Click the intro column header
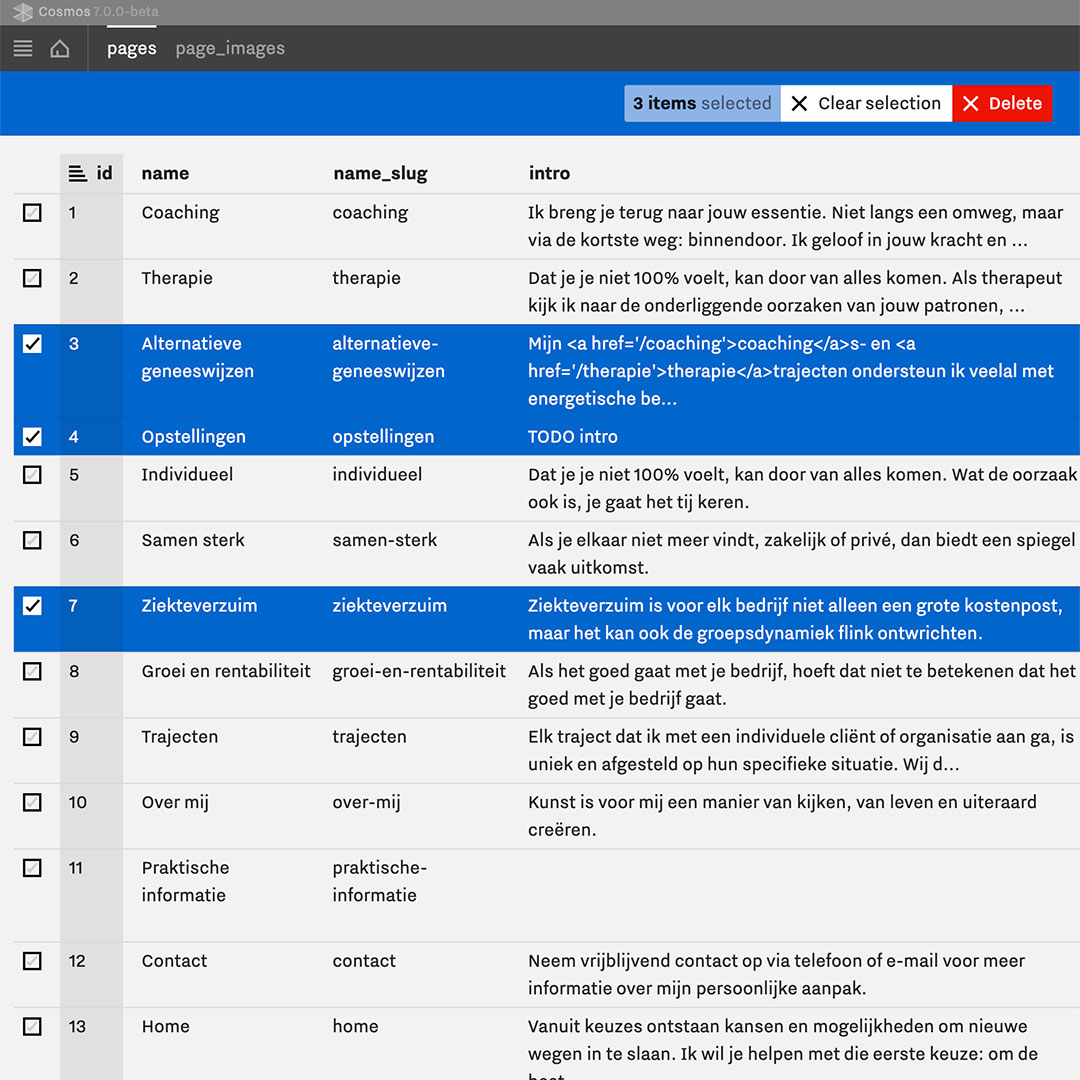This screenshot has height=1080, width=1080. [549, 174]
